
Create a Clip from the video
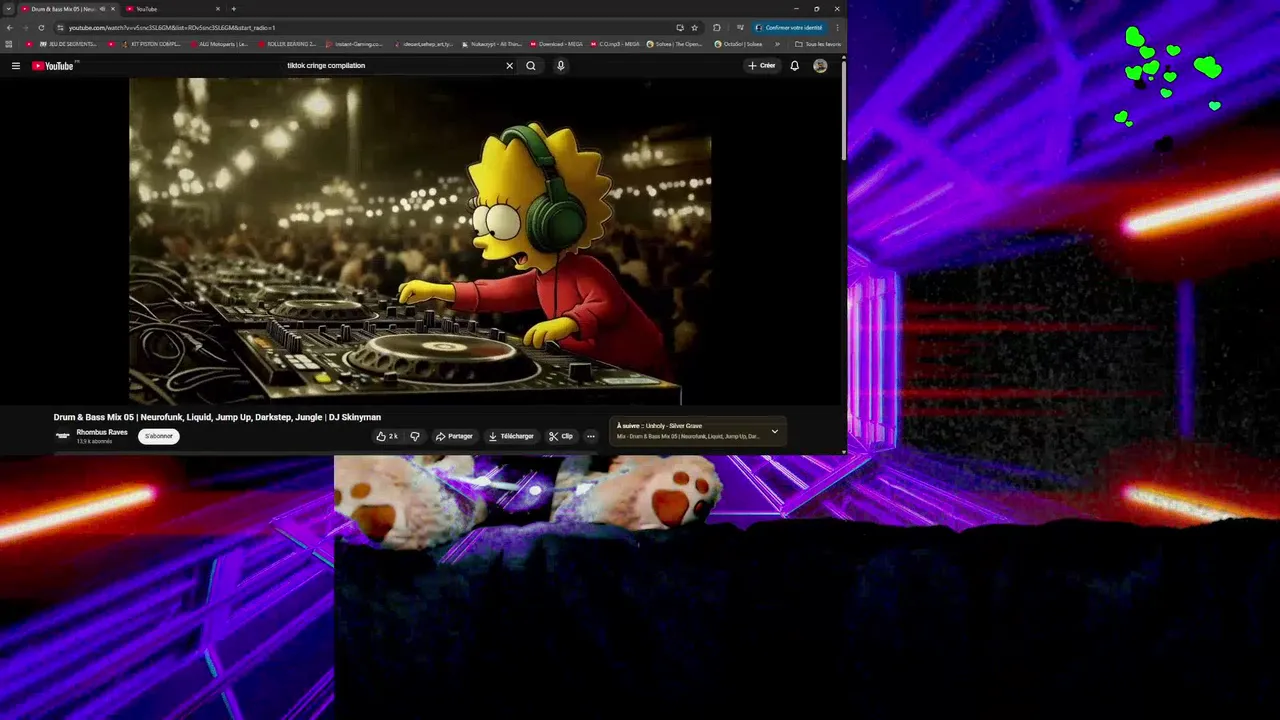[561, 436]
